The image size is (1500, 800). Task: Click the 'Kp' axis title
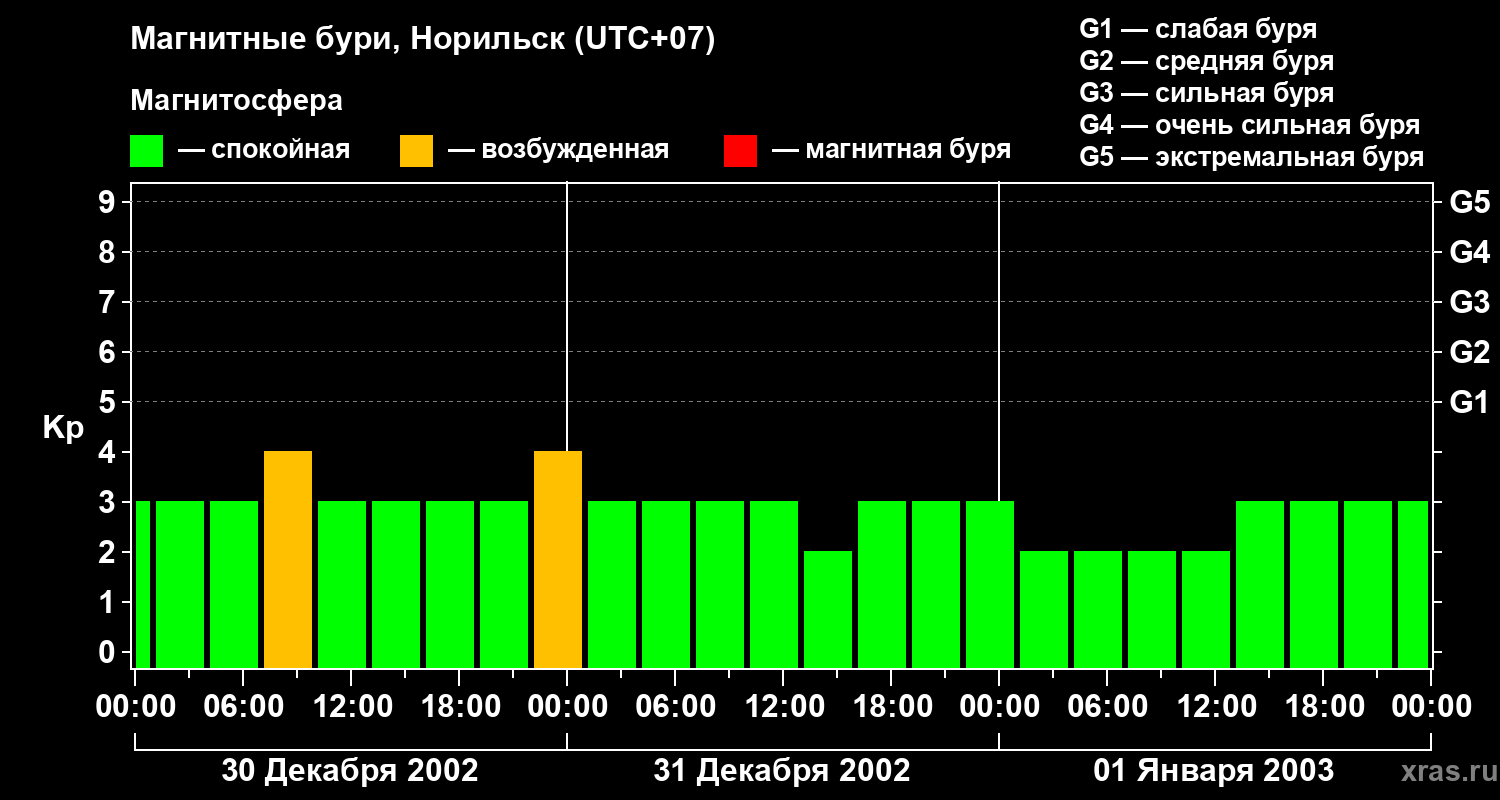click(63, 428)
